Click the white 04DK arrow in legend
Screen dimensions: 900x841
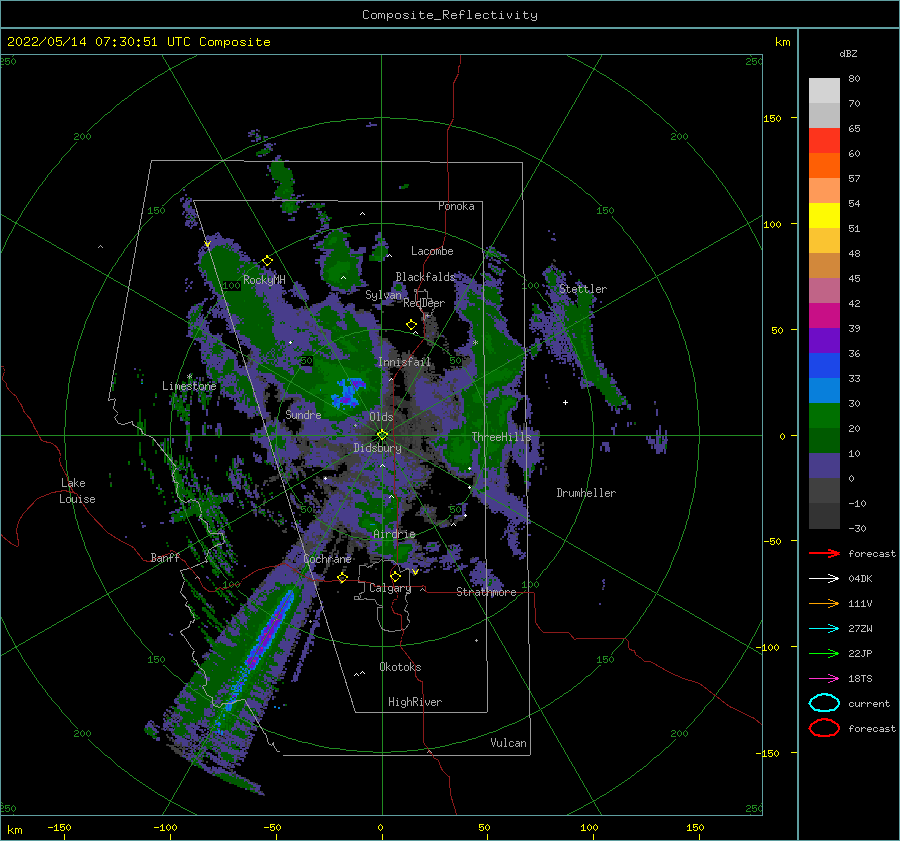[824, 579]
